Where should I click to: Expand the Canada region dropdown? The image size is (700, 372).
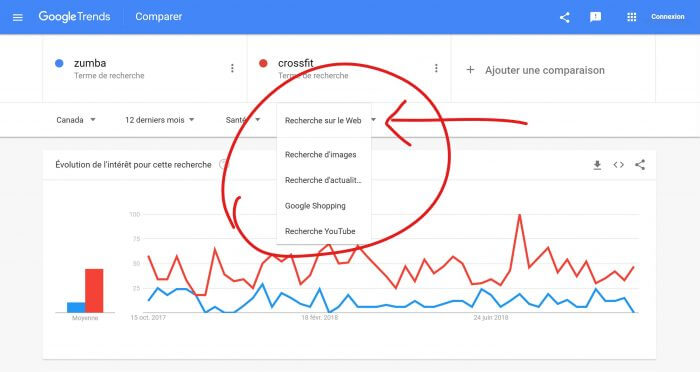tap(76, 120)
